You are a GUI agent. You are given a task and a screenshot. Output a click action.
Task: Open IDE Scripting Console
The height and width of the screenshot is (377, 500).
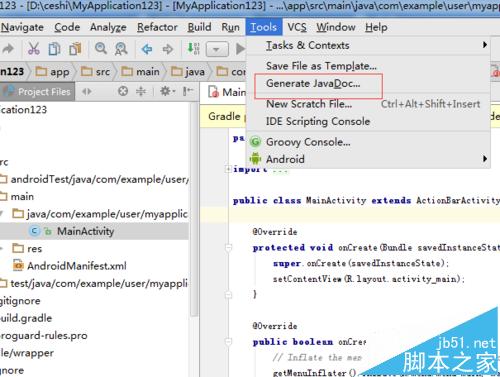[368, 121]
